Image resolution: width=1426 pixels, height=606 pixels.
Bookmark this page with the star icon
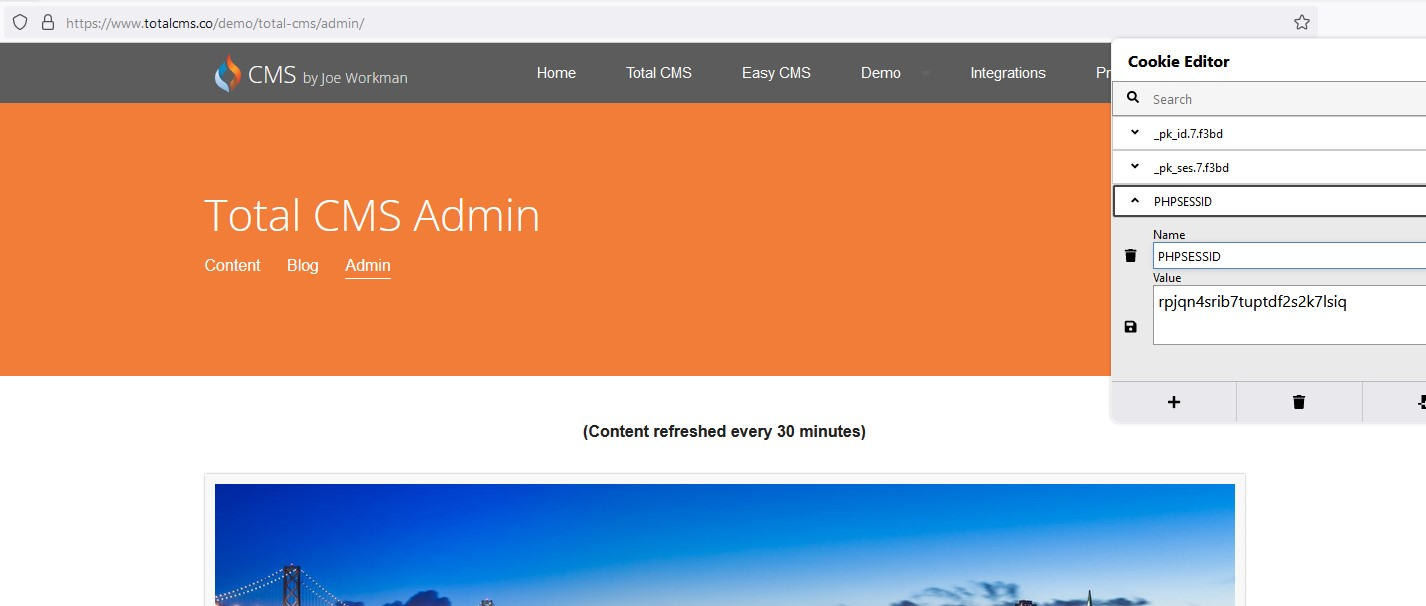(1301, 22)
